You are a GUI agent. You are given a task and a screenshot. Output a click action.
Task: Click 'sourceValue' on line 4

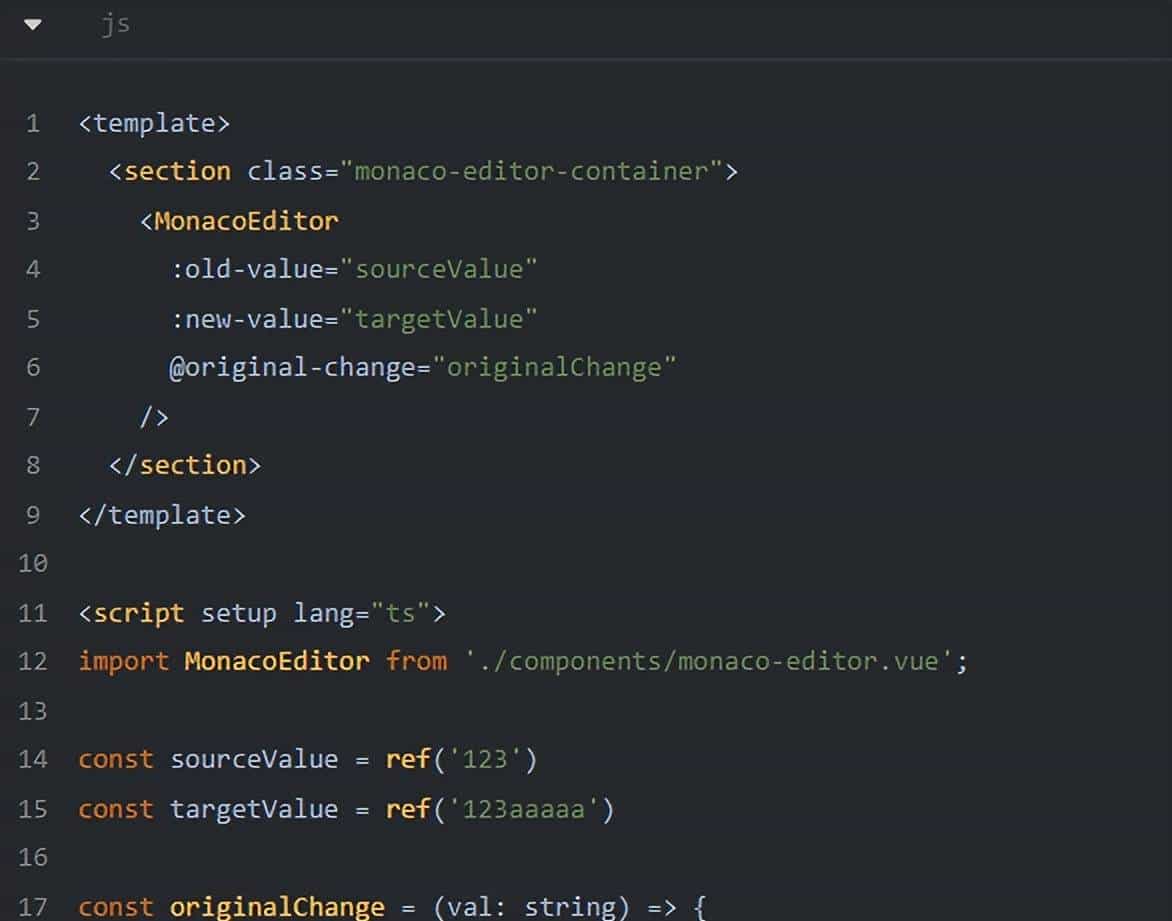pos(438,269)
